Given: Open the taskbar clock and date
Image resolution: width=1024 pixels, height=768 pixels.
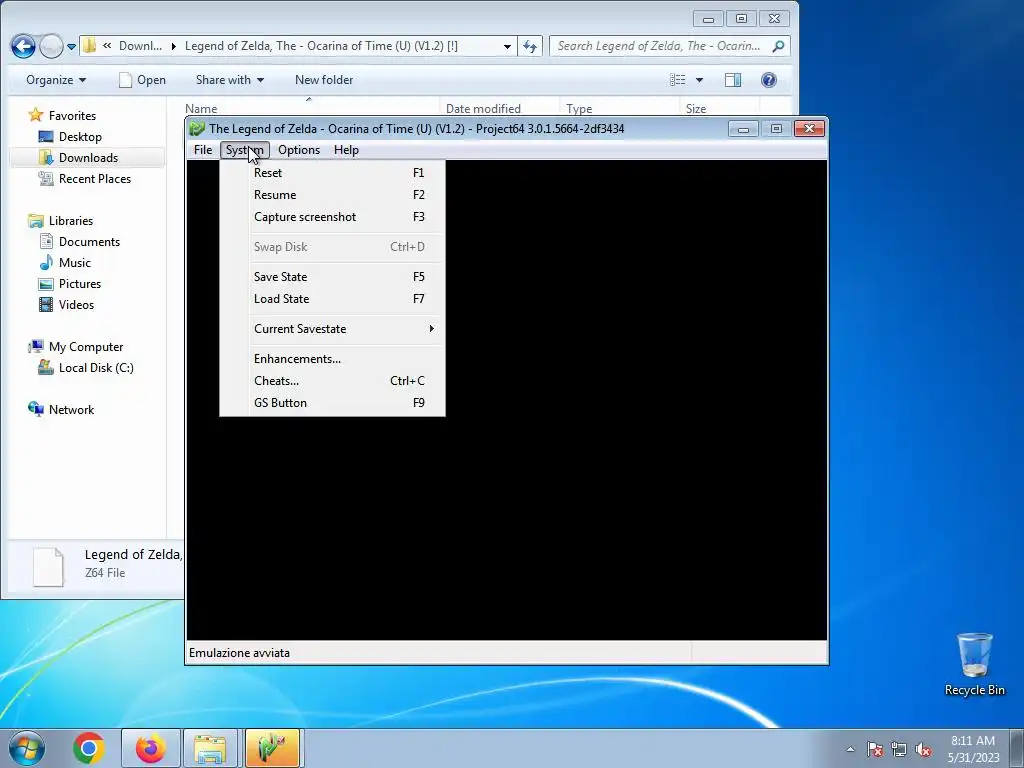Looking at the screenshot, I should pyautogui.click(x=973, y=749).
